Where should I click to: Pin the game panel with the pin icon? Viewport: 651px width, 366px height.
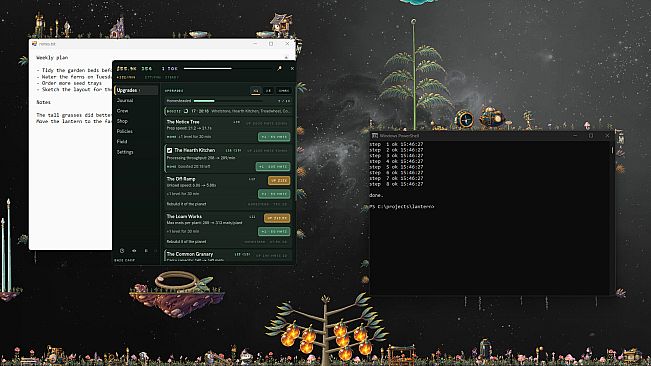[x=279, y=68]
